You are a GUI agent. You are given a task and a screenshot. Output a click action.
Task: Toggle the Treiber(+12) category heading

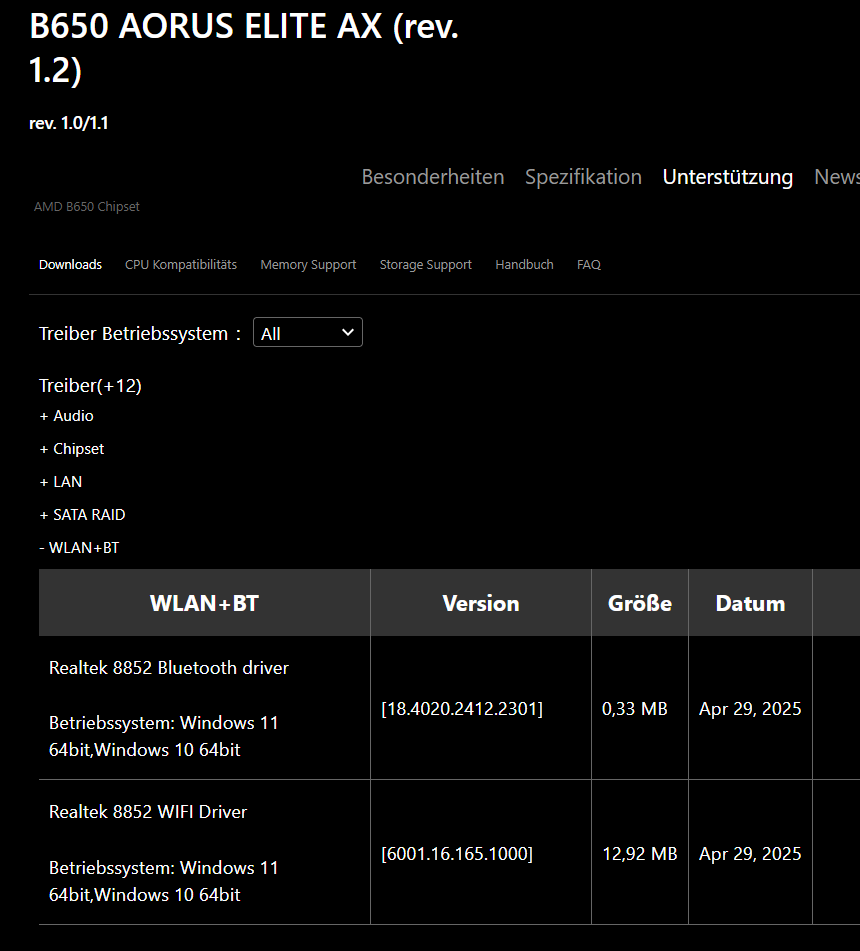click(x=90, y=386)
